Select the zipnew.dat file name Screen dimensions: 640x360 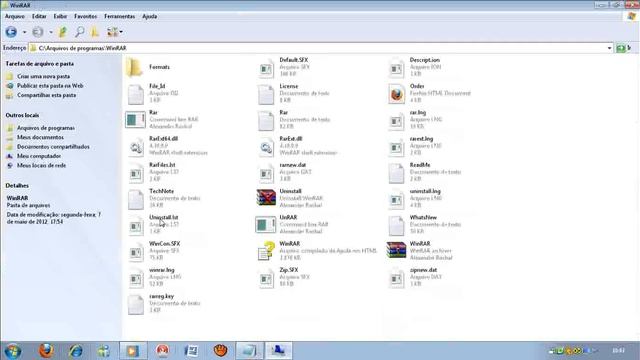click(423, 270)
